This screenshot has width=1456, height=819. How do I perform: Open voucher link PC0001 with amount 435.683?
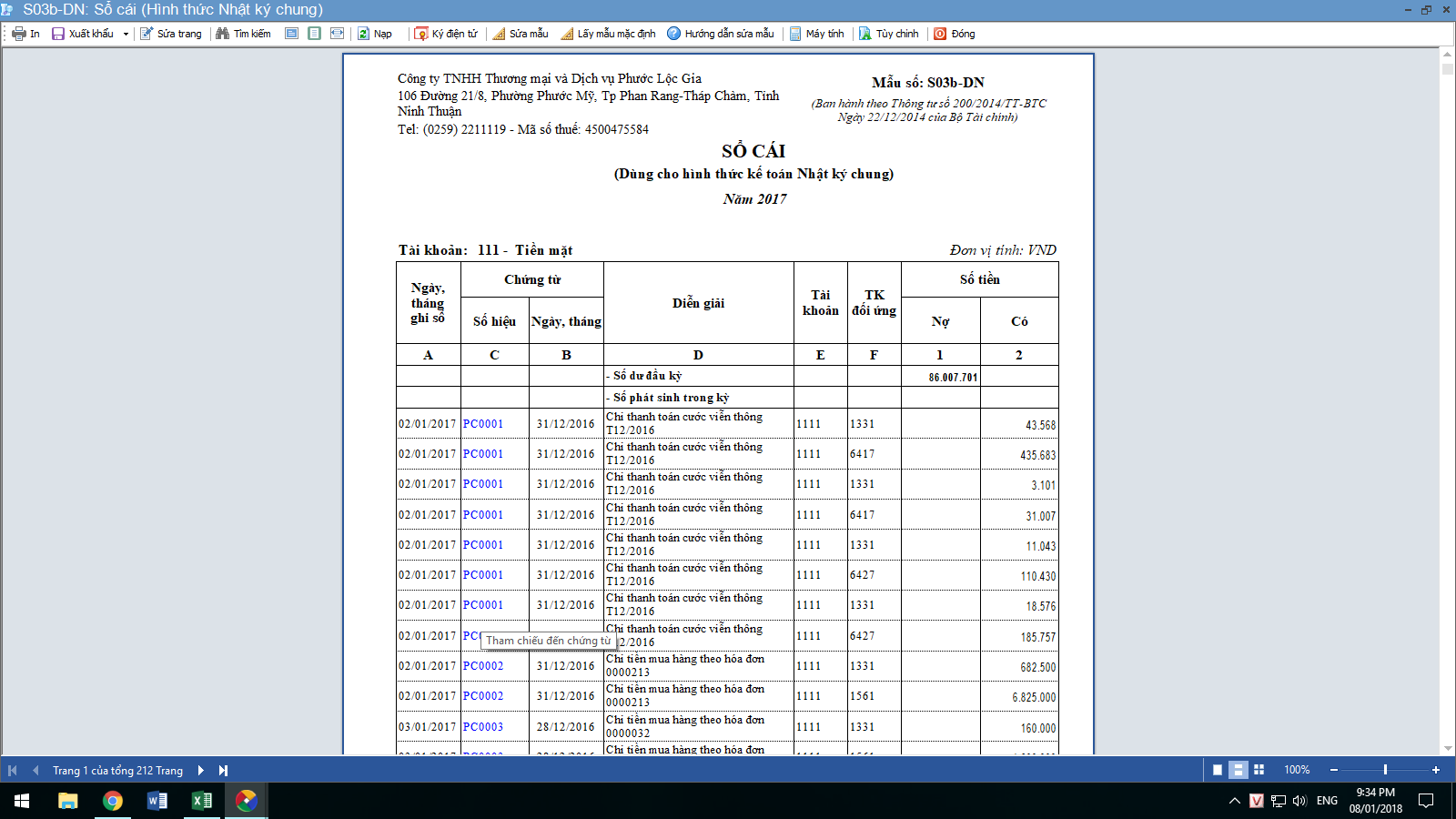482,453
